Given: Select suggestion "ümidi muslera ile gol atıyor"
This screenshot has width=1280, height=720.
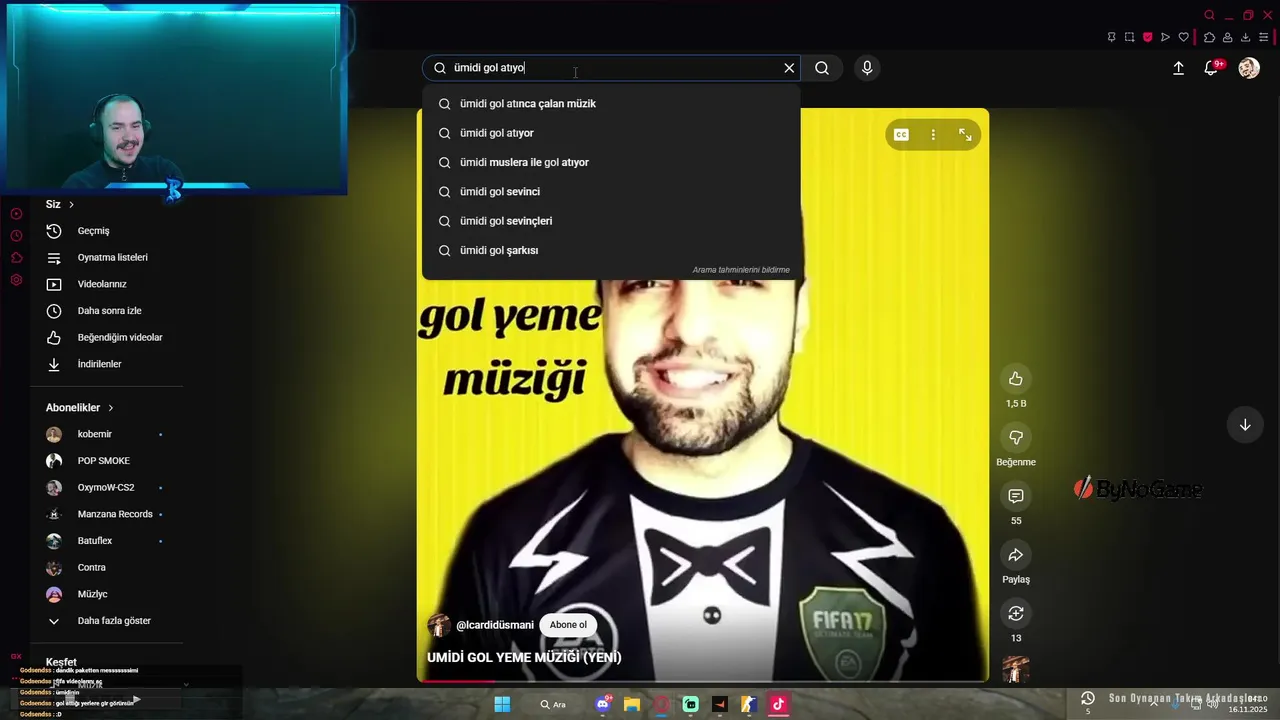Looking at the screenshot, I should (x=611, y=162).
